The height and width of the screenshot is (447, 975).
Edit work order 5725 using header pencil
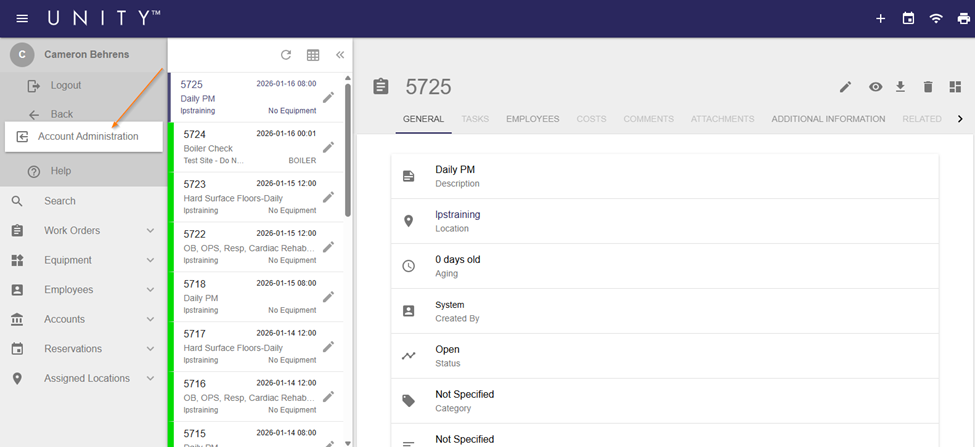click(x=845, y=88)
